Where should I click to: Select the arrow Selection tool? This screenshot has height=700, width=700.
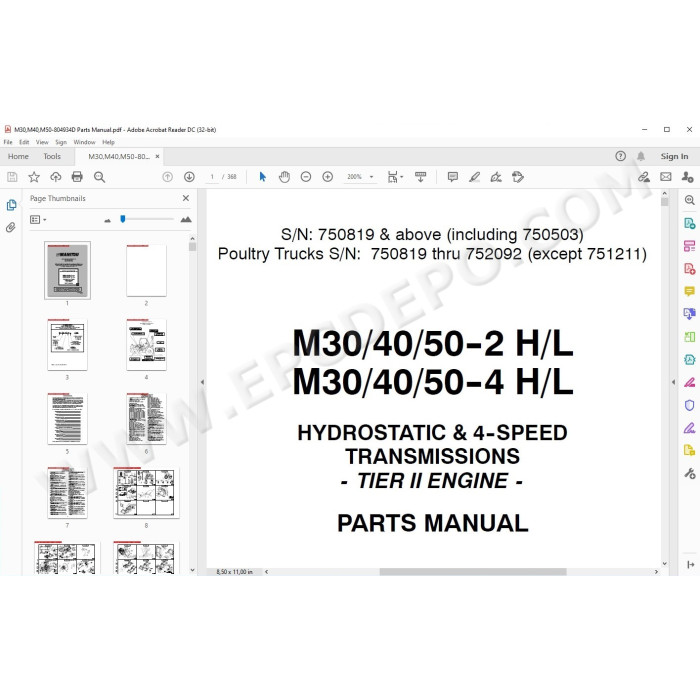point(262,177)
